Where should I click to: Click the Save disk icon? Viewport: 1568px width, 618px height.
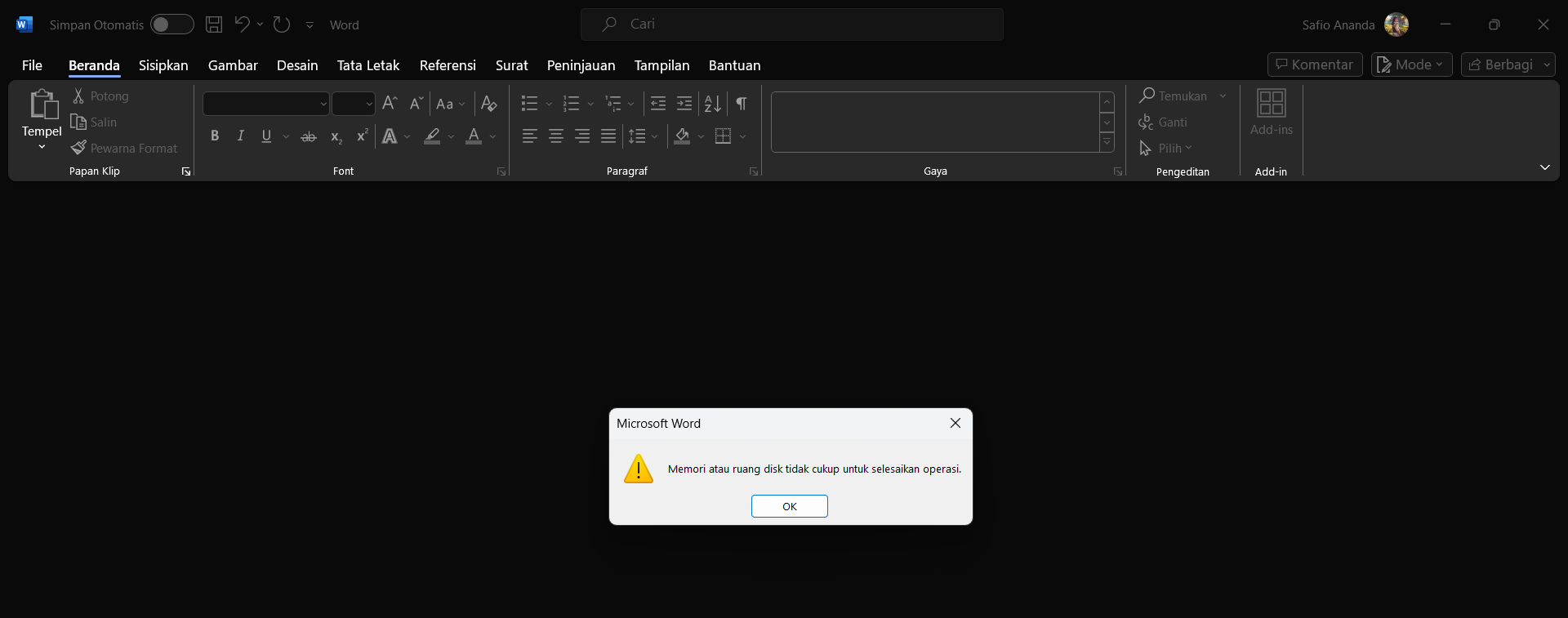tap(214, 24)
